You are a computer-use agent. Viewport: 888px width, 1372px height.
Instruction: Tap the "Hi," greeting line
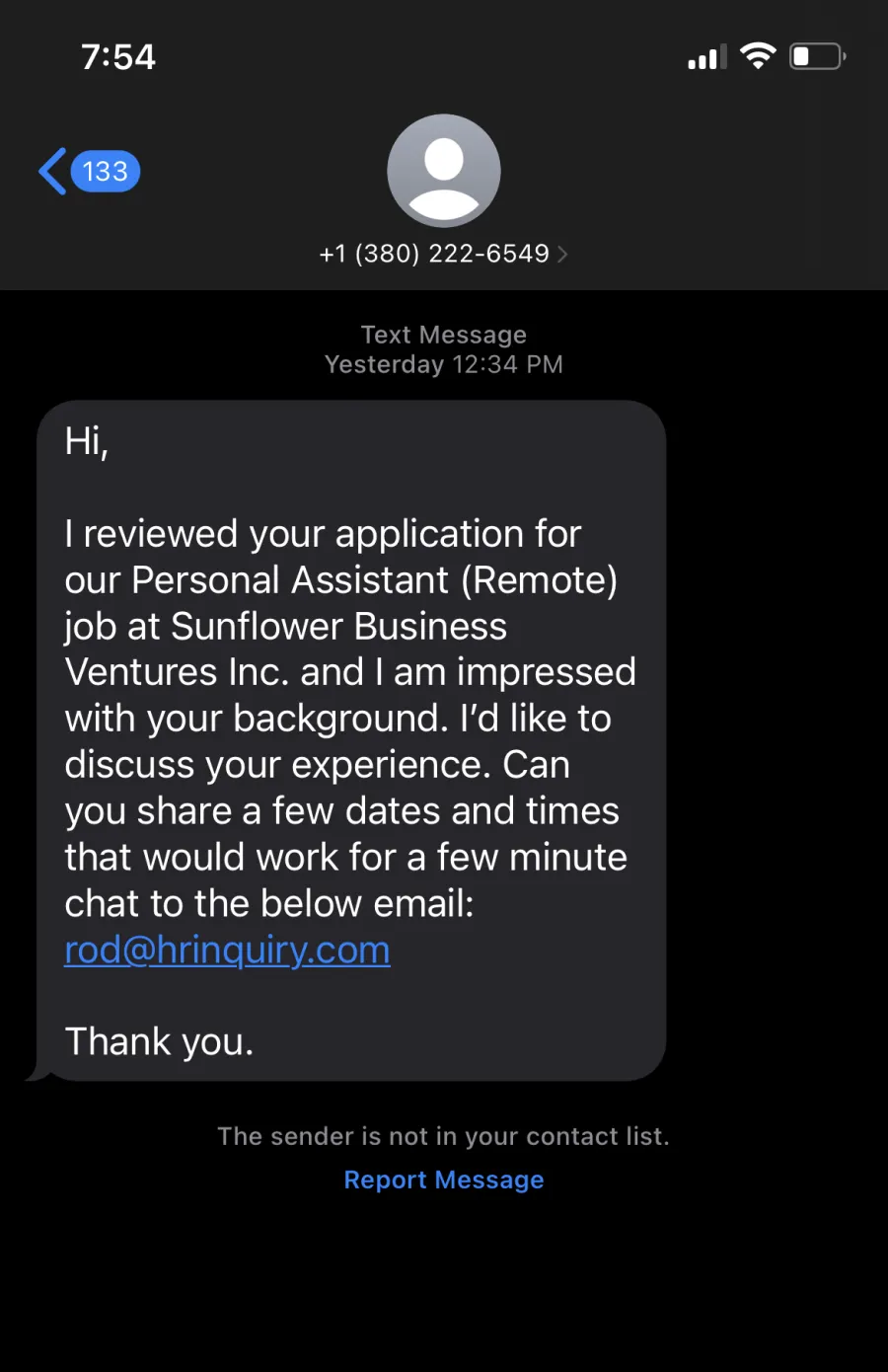(87, 441)
